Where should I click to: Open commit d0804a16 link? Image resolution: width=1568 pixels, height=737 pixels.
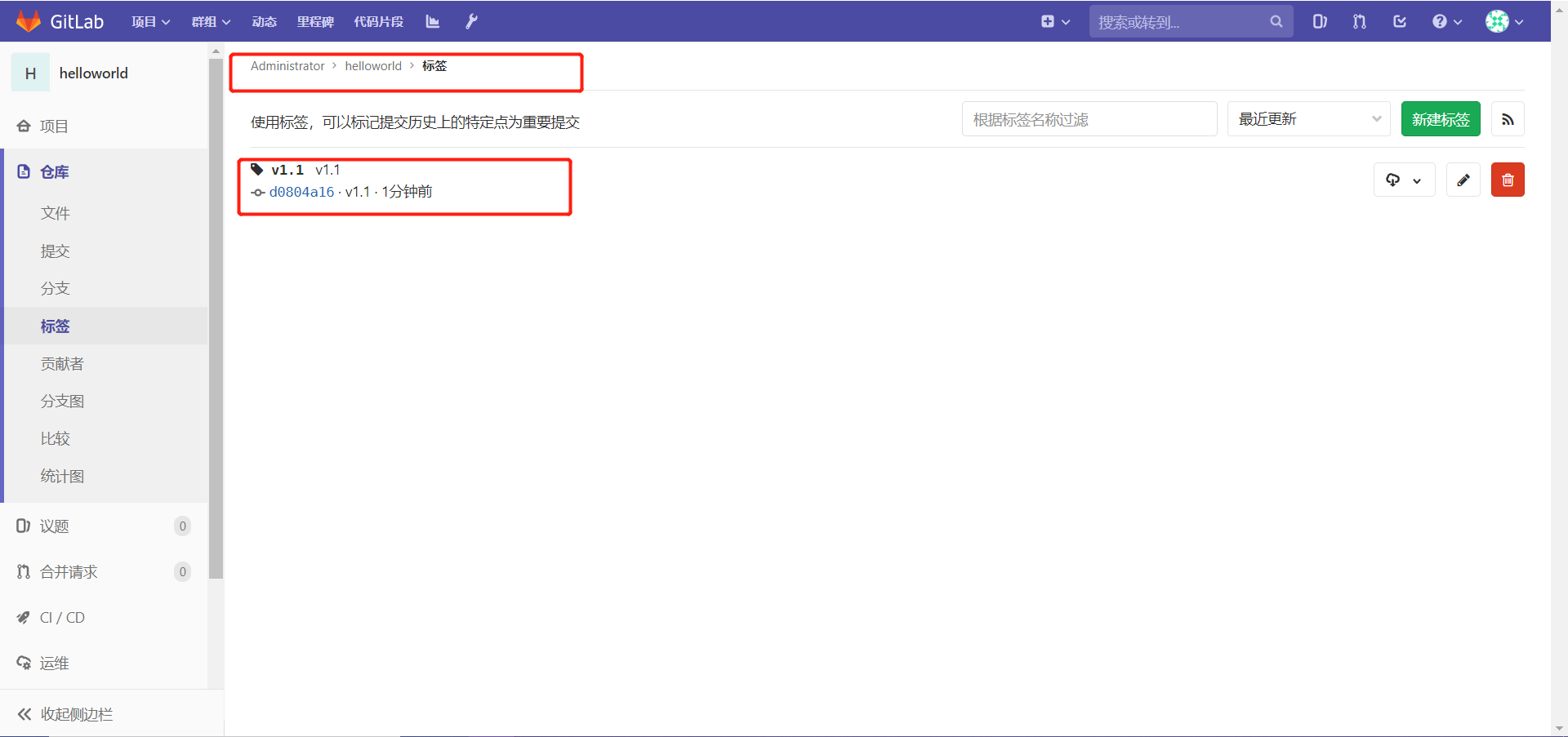pos(301,192)
